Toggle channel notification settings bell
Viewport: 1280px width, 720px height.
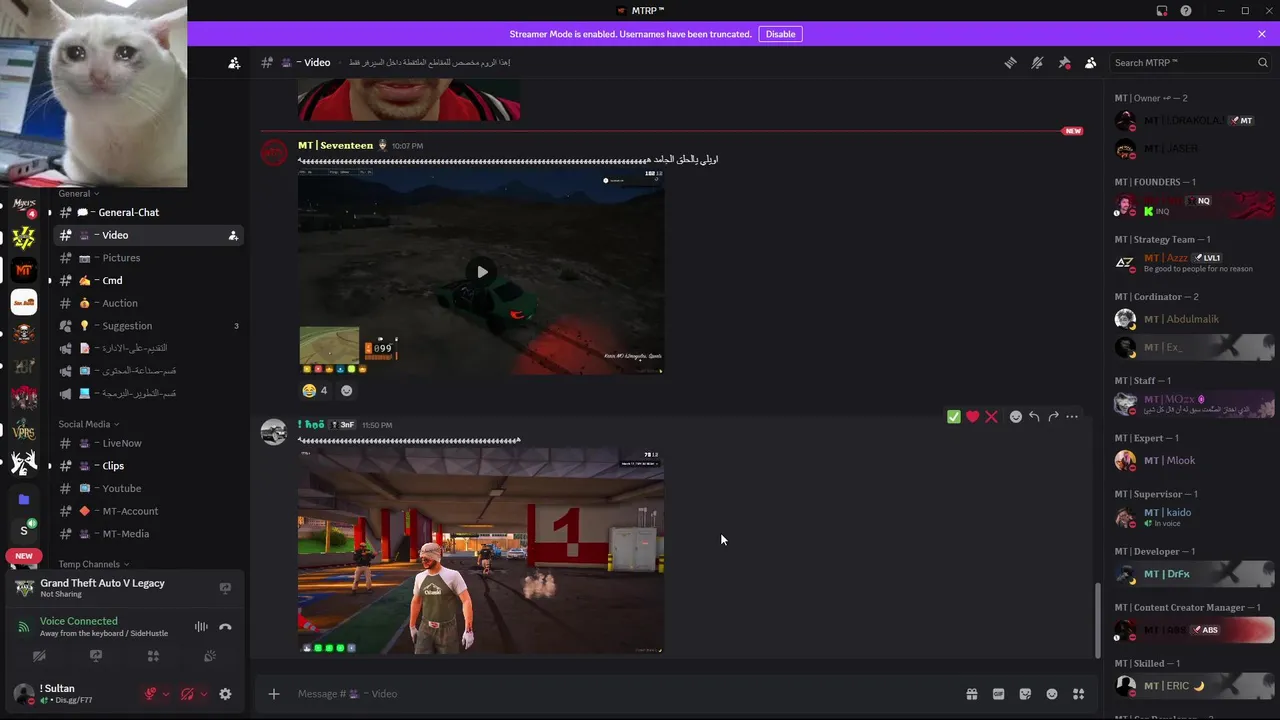1037,62
